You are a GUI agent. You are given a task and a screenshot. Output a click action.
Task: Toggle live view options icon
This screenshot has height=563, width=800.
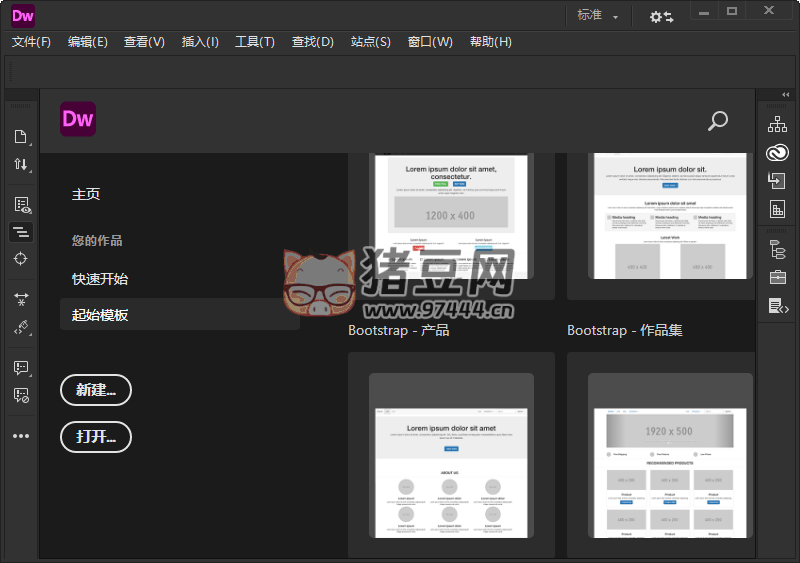21,205
